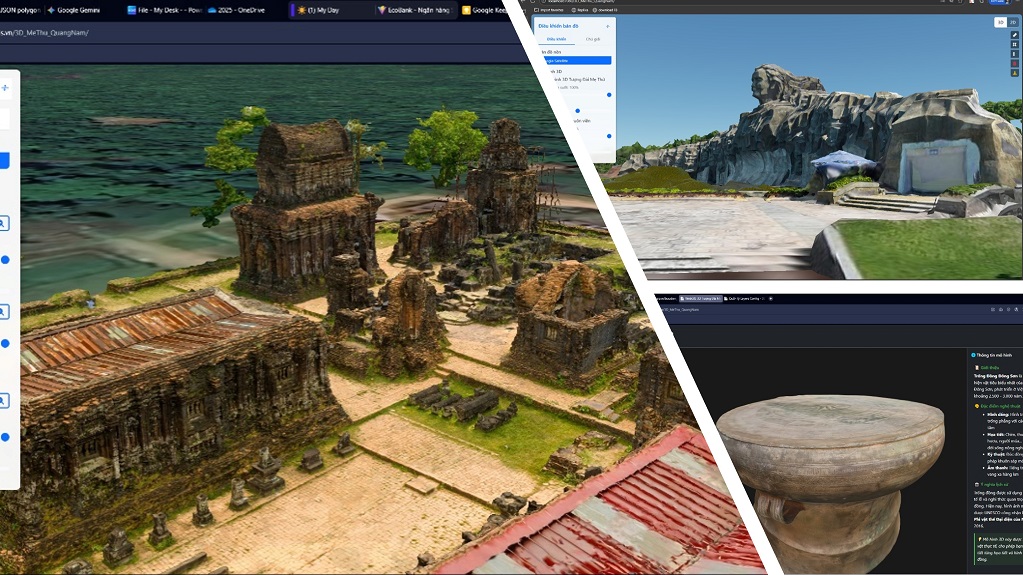This screenshot has height=575, width=1023.
Task: Click the Ý nghĩa lịch sử heading
Action: coord(992,484)
